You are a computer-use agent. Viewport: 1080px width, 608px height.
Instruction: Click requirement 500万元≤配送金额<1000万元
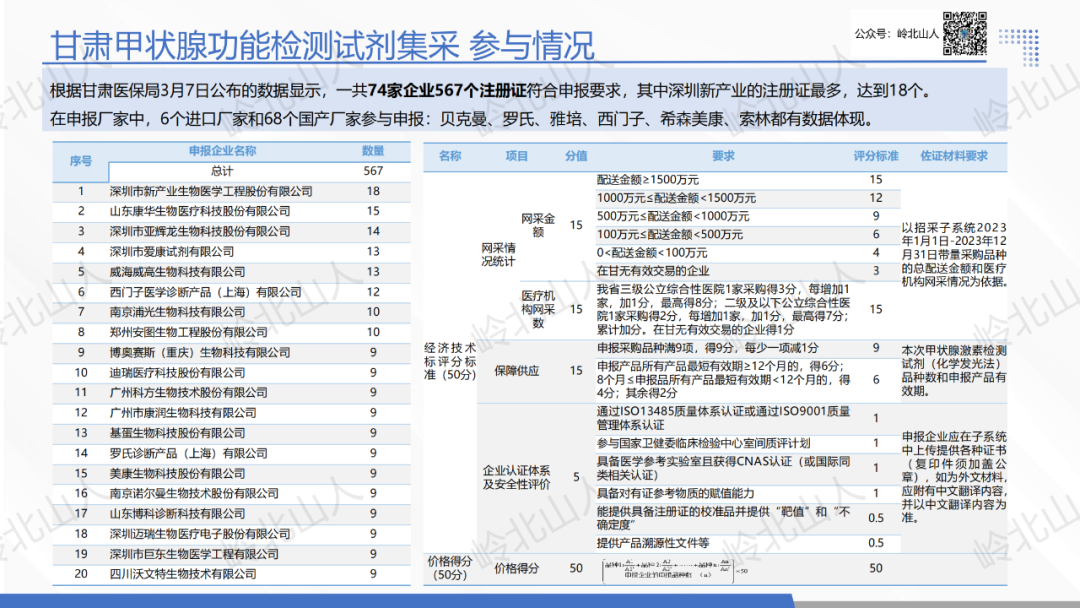(673, 216)
